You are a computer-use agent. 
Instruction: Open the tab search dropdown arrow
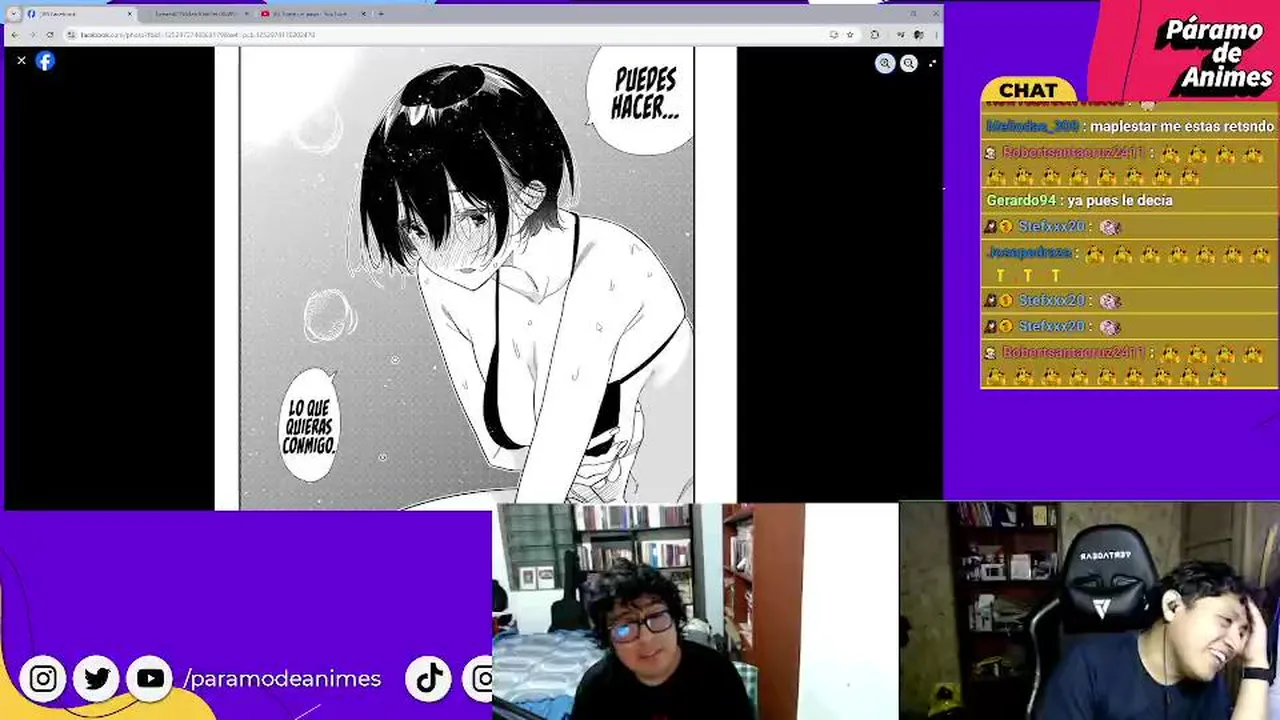point(13,14)
